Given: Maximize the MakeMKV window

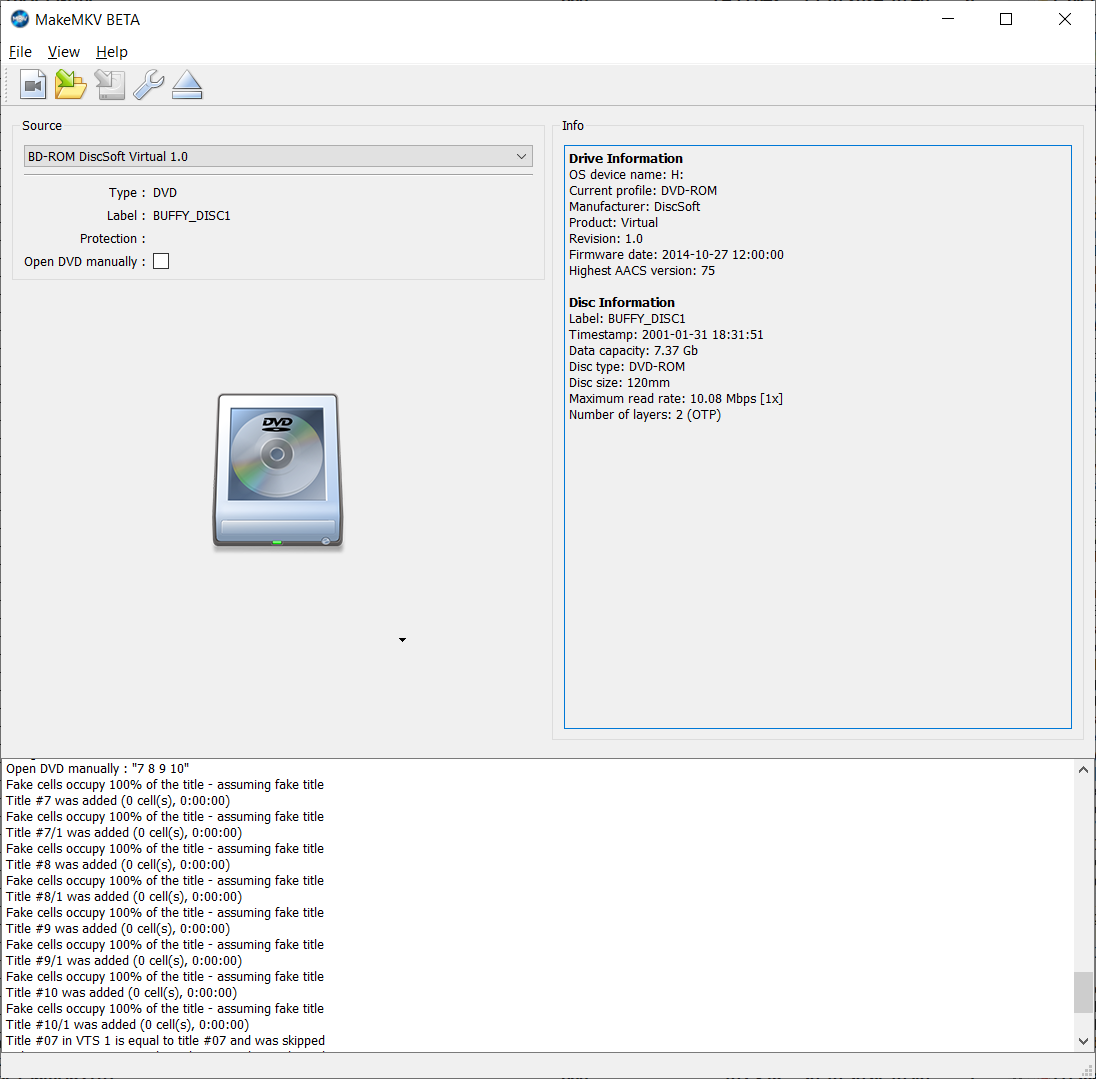Looking at the screenshot, I should coord(1006,19).
